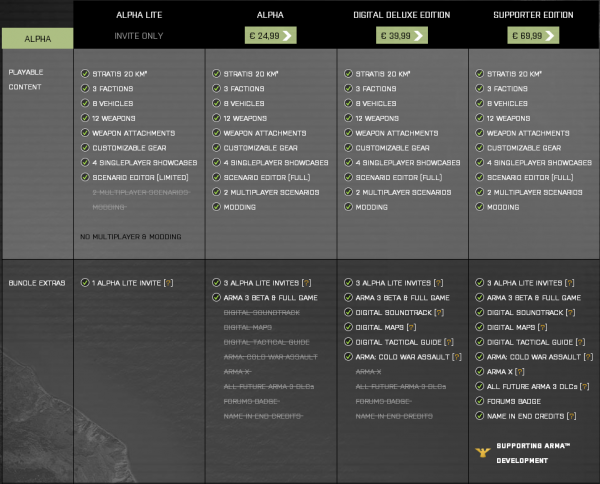600x484 pixels.
Task: Open the help [?] beside ARMA X
Action: coord(520,372)
